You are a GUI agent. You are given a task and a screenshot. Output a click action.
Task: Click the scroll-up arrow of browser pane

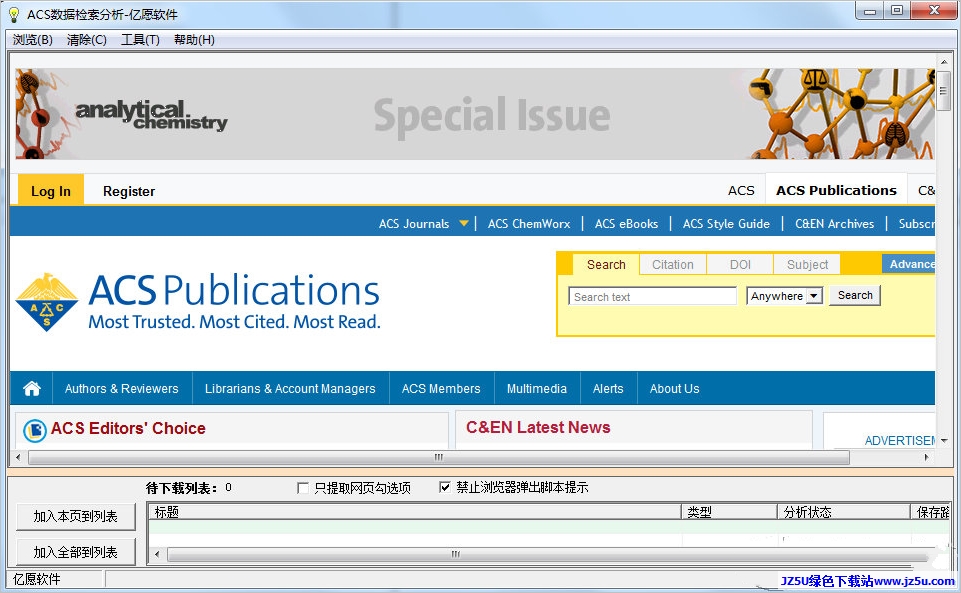click(943, 62)
